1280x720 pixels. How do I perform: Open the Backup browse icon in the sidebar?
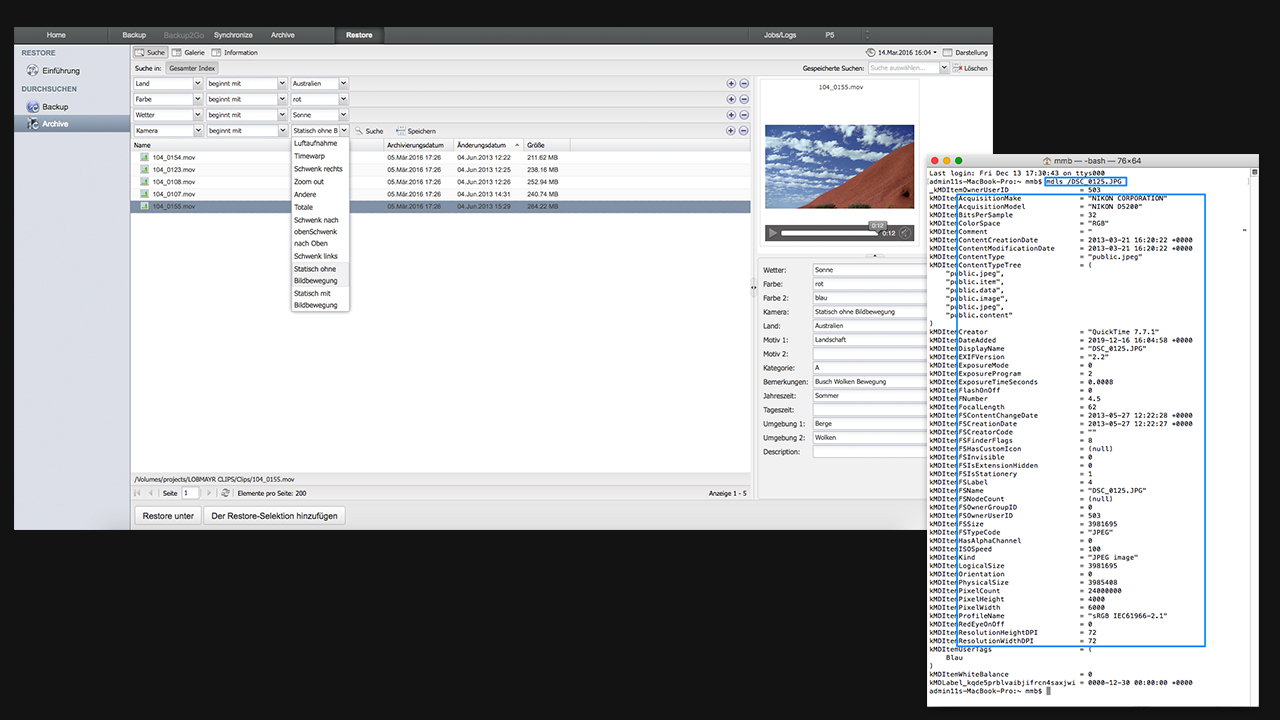32,107
